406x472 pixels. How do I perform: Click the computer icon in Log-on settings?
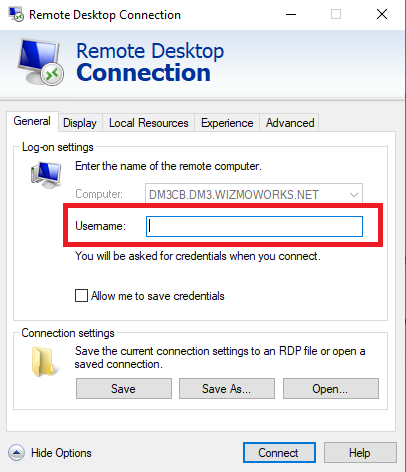pos(46,175)
